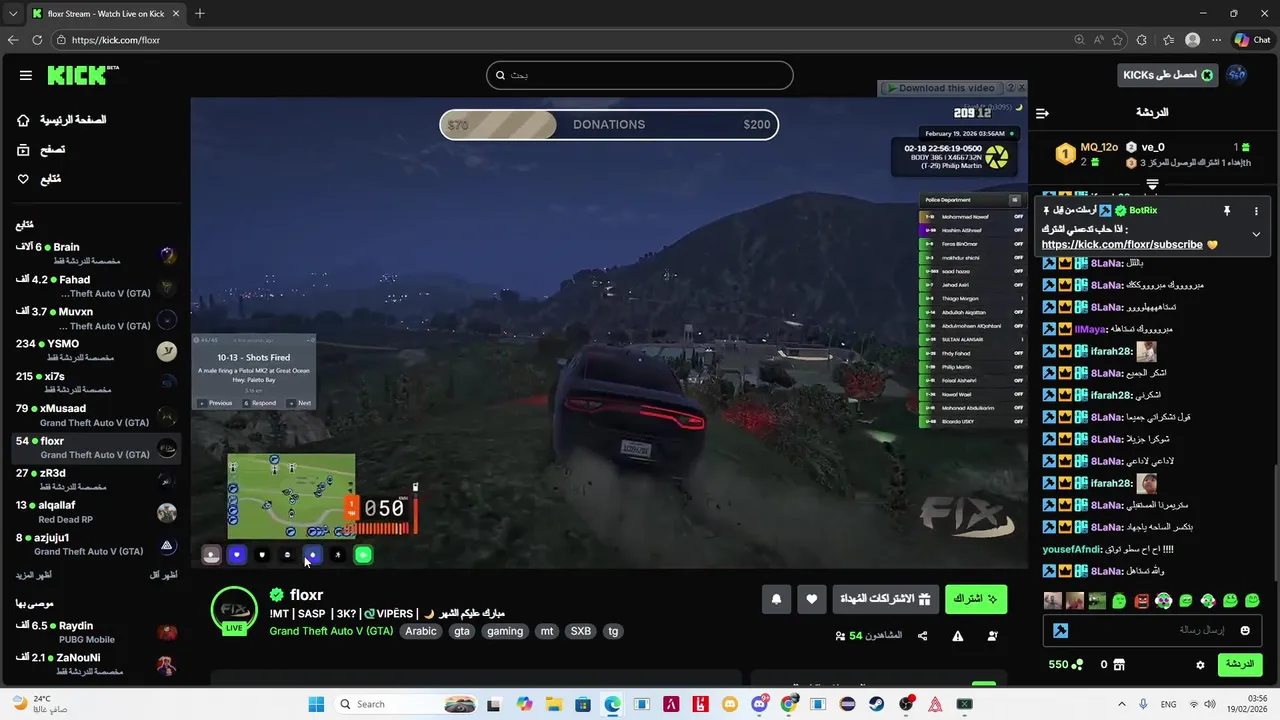Collapse the chat panel with arrow icon
This screenshot has height=720, width=1280.
point(1042,113)
